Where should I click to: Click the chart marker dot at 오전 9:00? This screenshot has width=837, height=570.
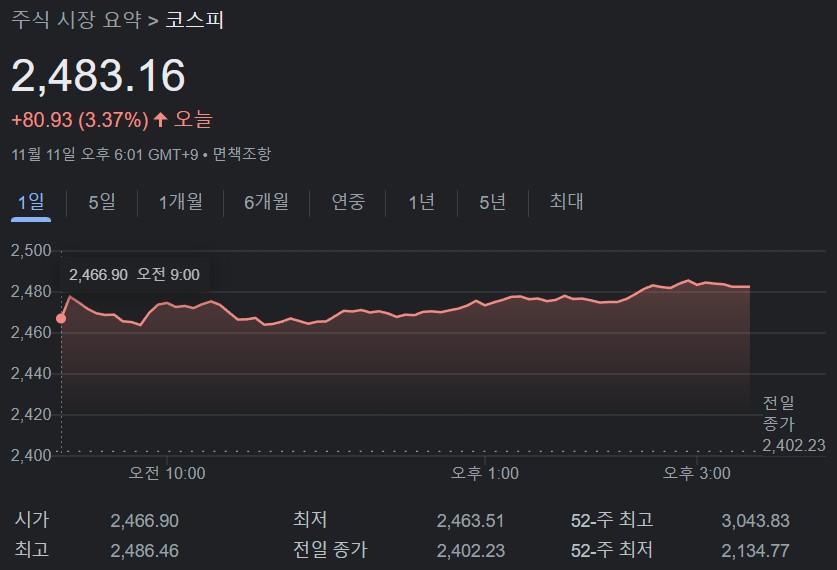[61, 319]
